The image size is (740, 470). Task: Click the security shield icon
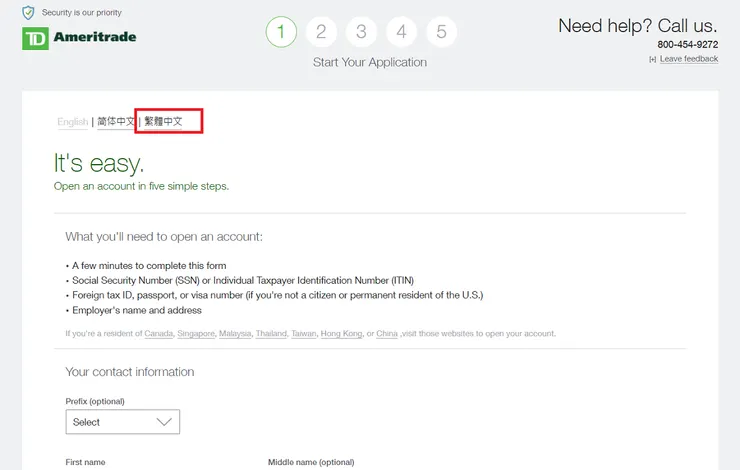[28, 13]
